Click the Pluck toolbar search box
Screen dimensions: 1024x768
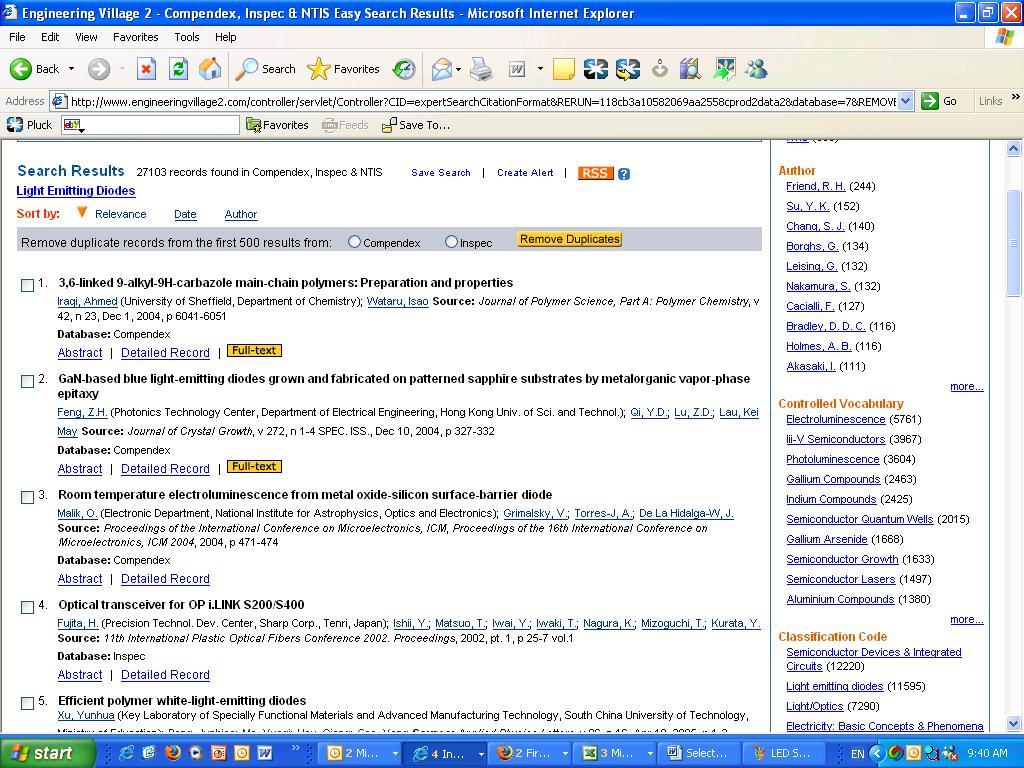tap(150, 125)
